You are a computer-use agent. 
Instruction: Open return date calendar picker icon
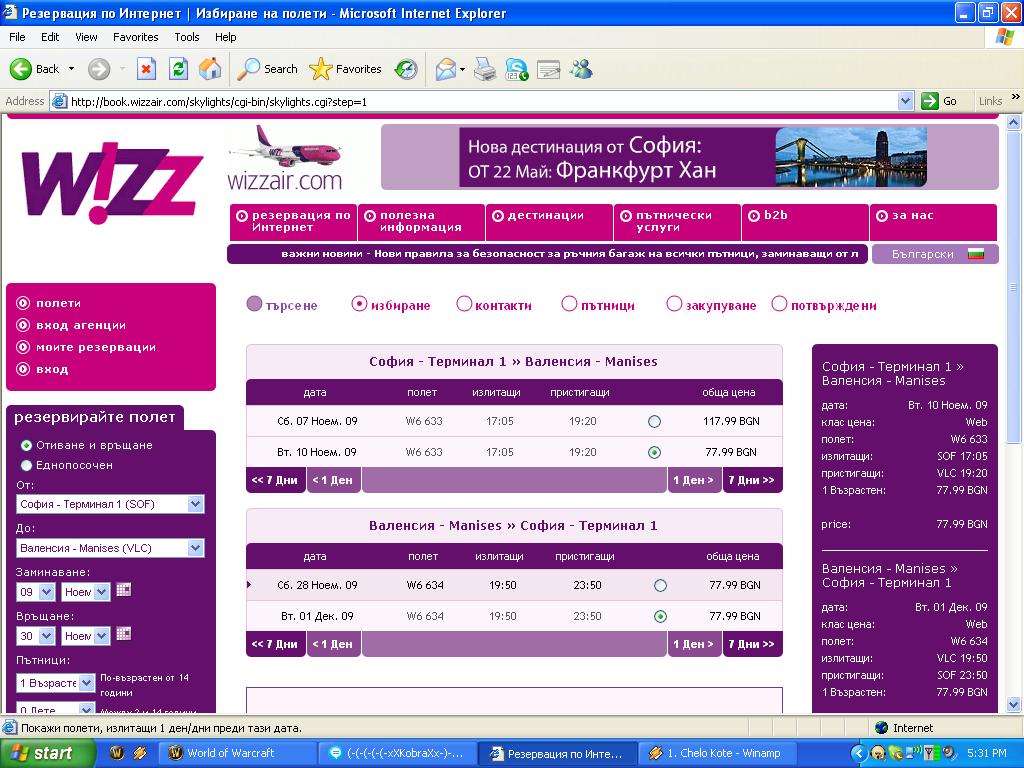coord(124,634)
